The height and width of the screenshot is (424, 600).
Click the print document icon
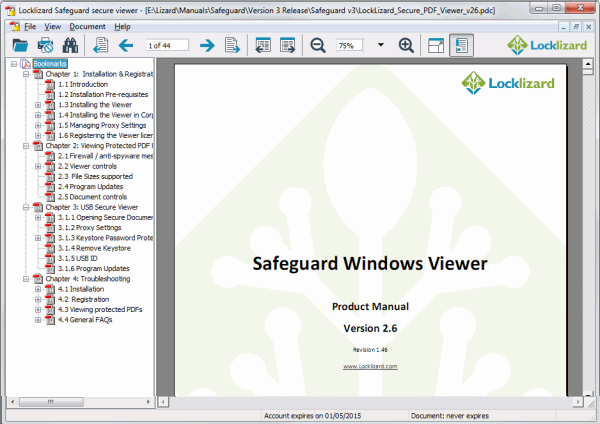pos(45,45)
